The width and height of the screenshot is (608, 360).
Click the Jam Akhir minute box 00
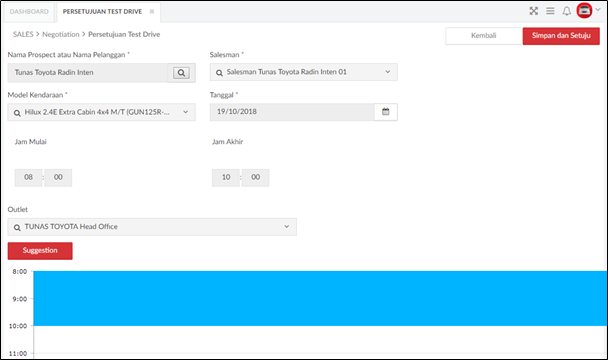point(256,177)
